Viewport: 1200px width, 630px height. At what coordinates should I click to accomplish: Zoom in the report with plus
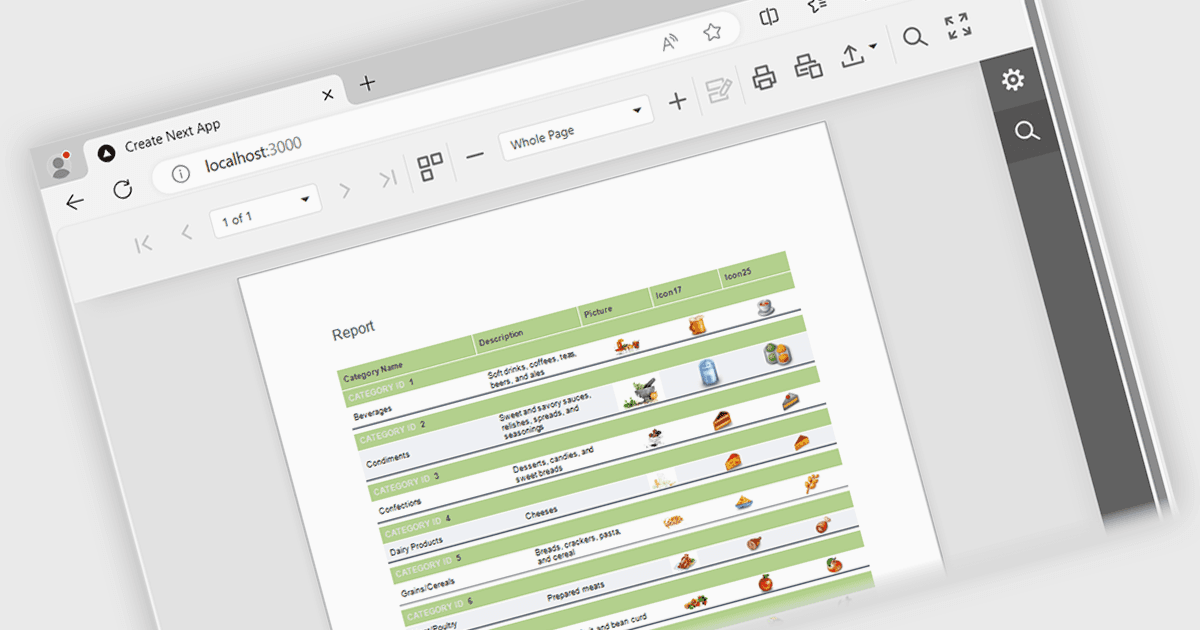pyautogui.click(x=677, y=100)
